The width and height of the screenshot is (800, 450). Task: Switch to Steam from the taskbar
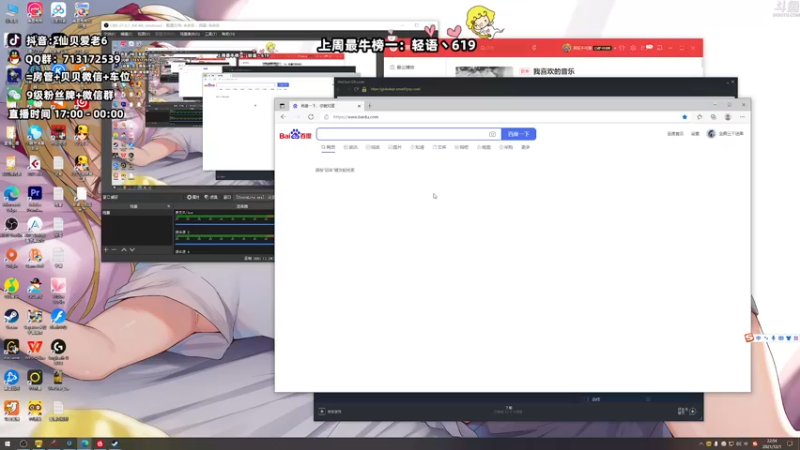point(115,444)
